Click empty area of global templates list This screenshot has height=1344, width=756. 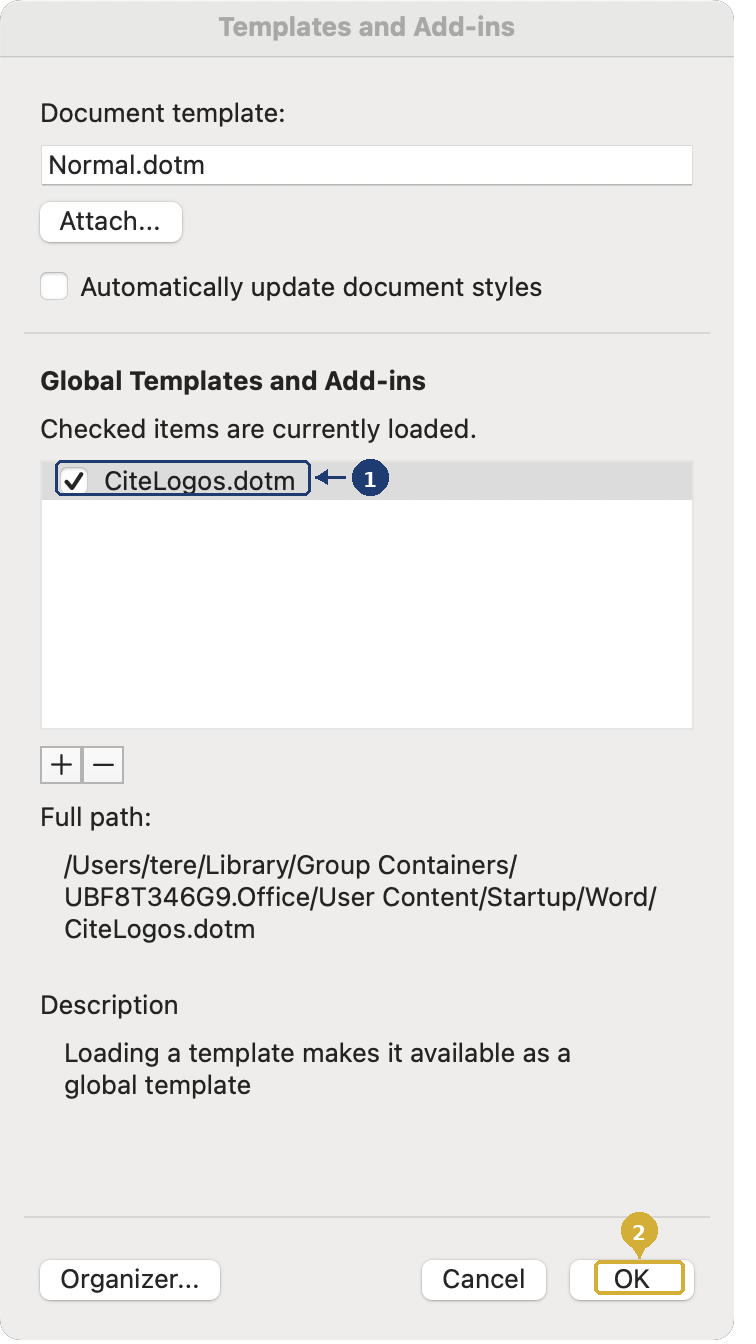coord(366,620)
